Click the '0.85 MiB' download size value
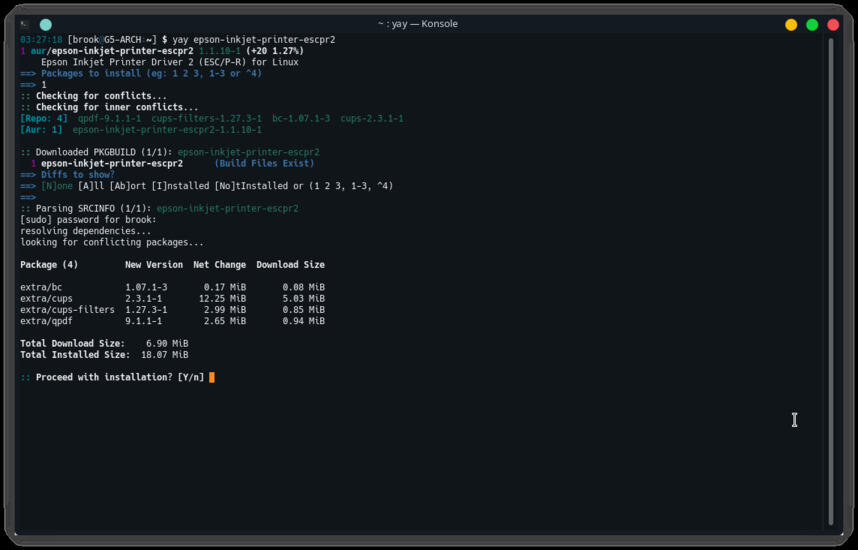This screenshot has height=550, width=858. [304, 310]
